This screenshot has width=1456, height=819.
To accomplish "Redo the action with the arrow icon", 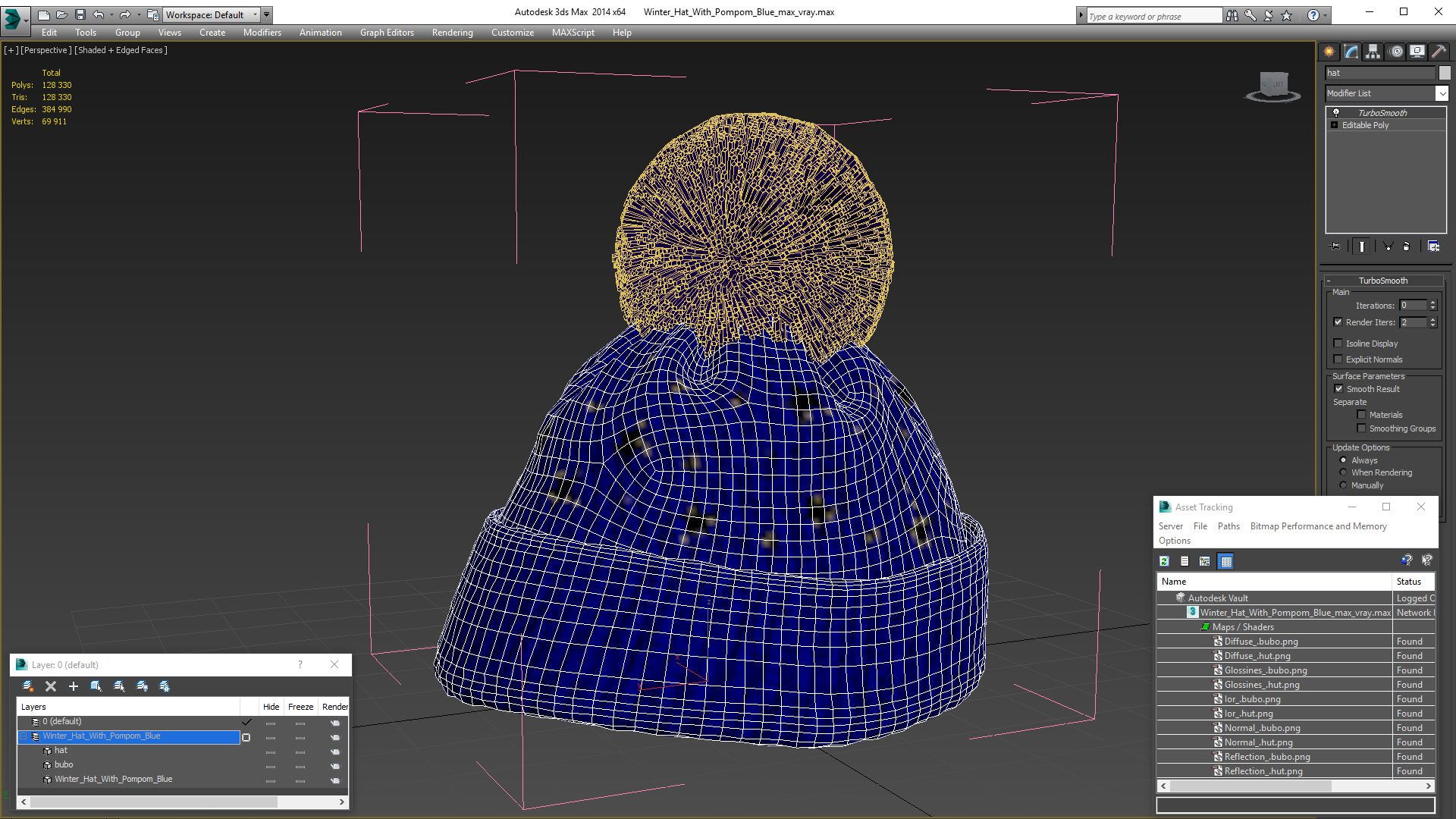I will 124,14.
